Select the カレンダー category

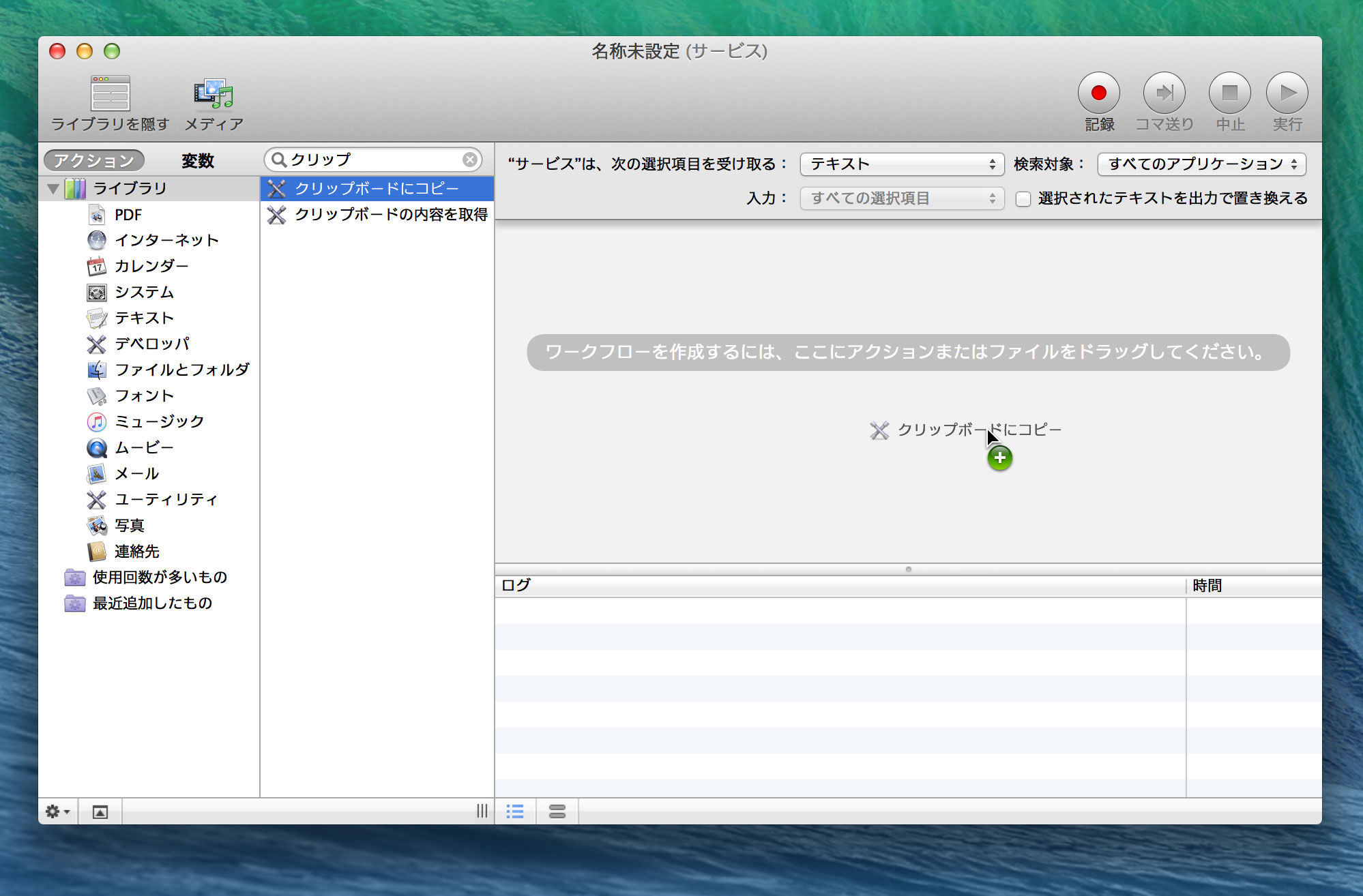149,266
